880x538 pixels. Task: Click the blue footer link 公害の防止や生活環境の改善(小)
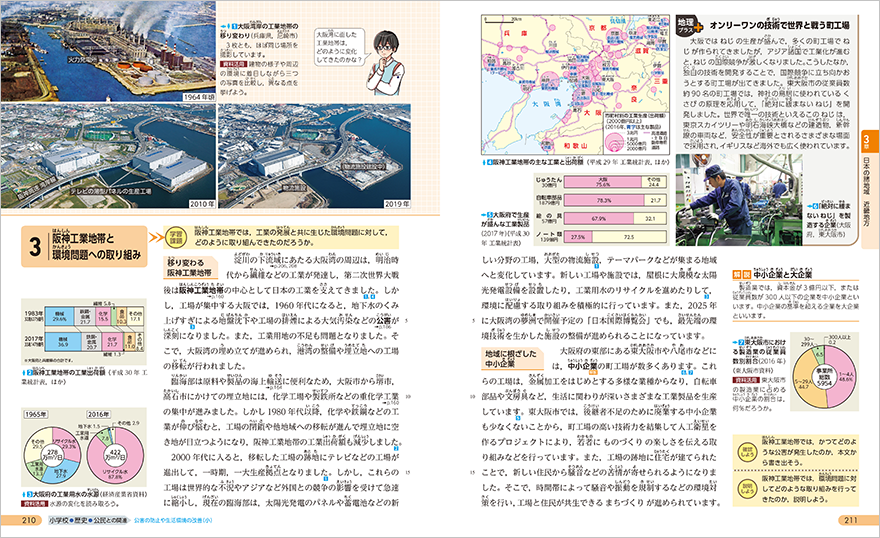pyautogui.click(x=173, y=520)
